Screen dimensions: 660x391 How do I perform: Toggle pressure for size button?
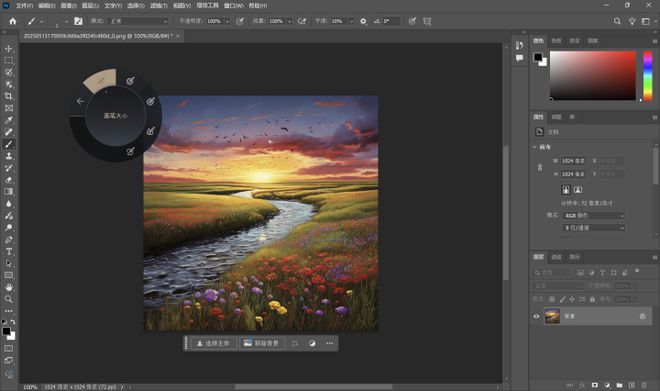(412, 21)
